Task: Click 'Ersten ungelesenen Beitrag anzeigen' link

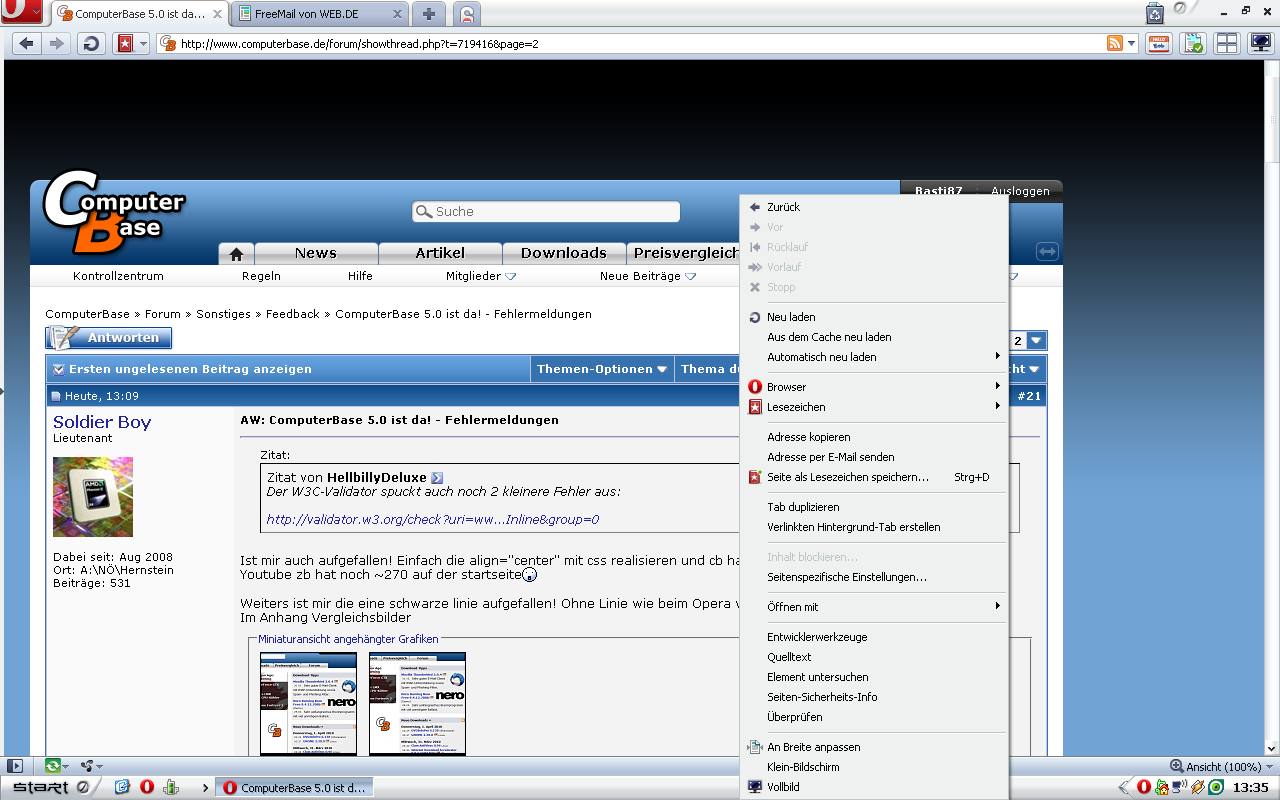Action: click(x=190, y=369)
